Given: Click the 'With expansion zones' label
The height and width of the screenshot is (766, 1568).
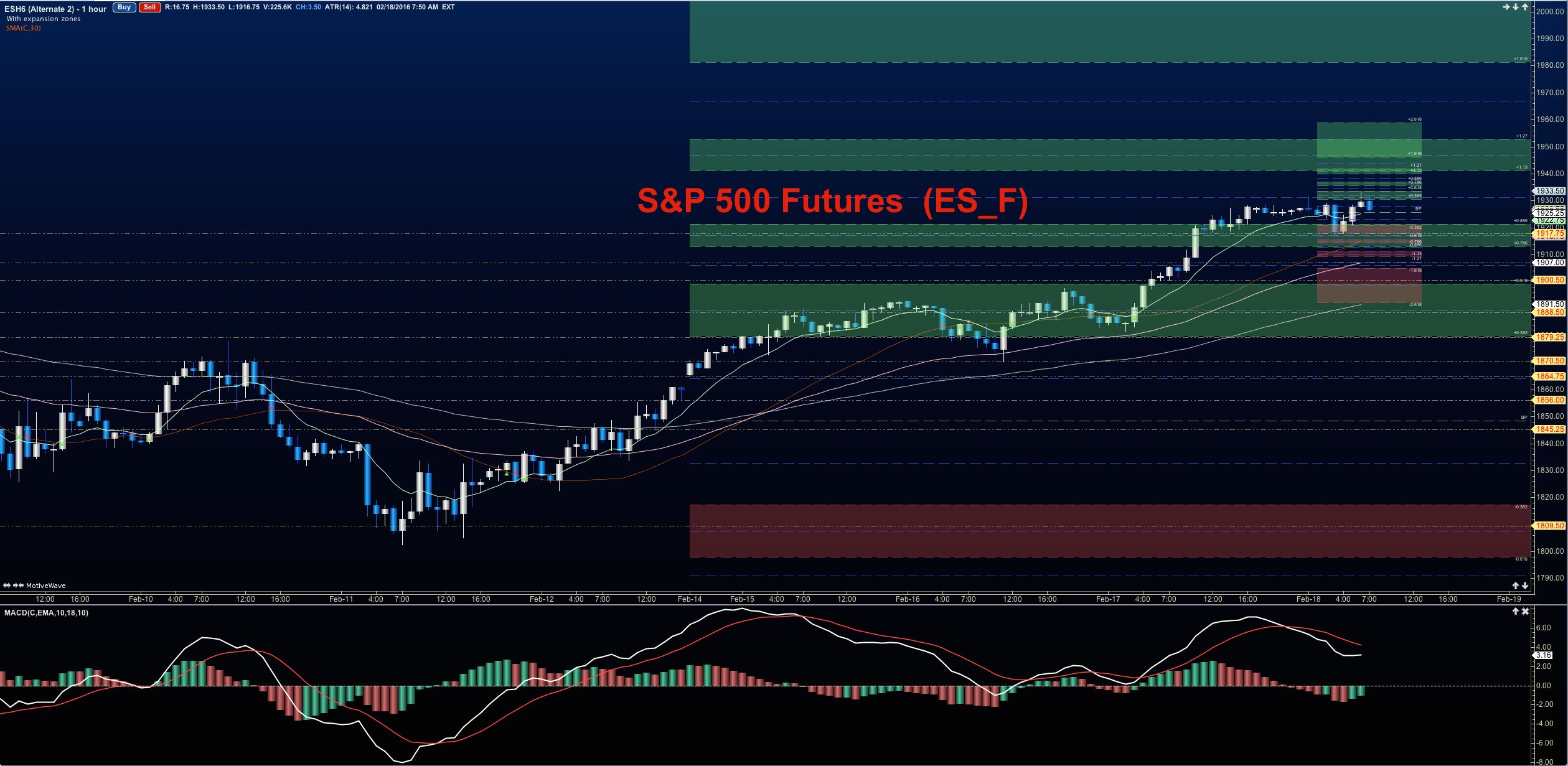Looking at the screenshot, I should (44, 19).
